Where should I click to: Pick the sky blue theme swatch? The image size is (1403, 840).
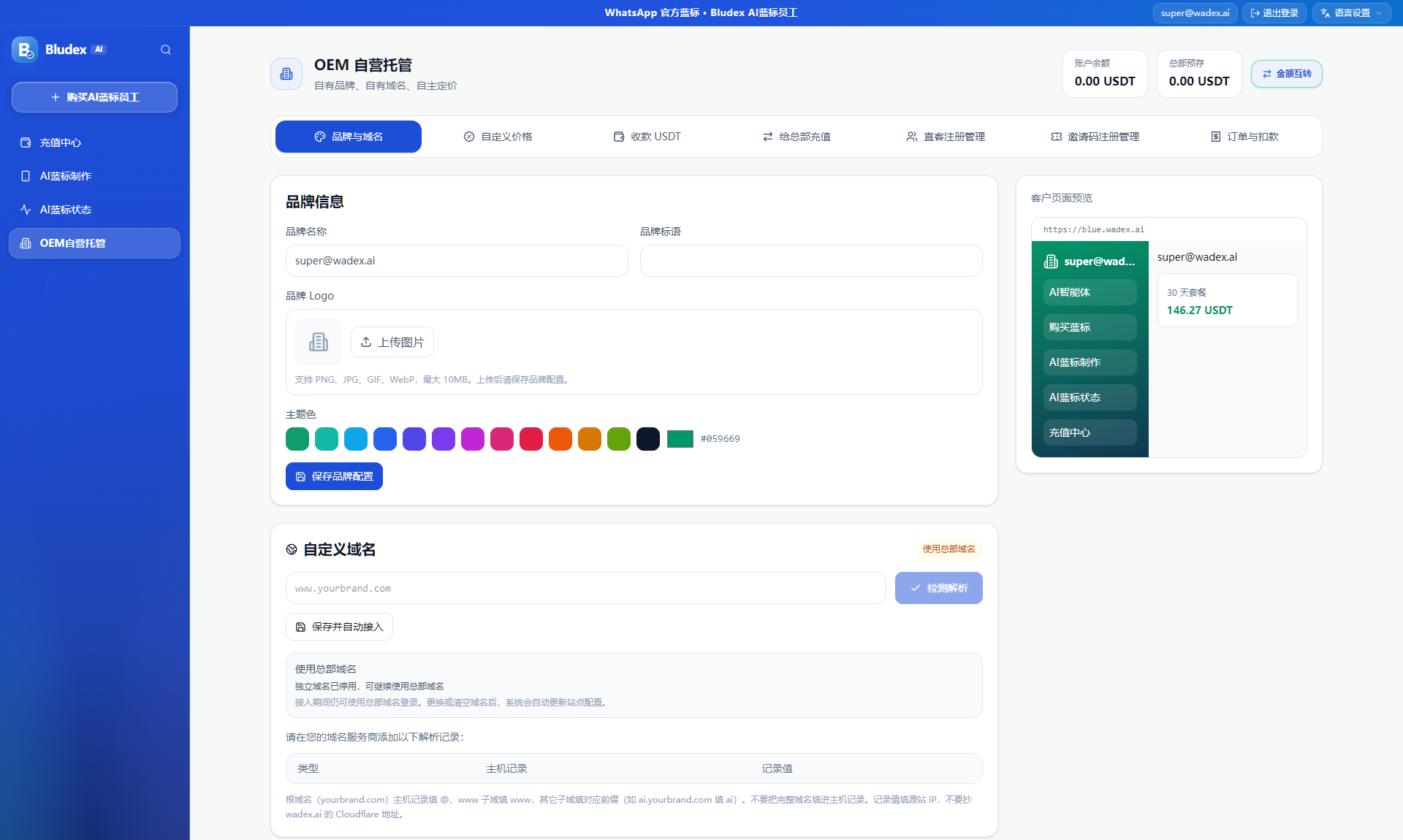356,439
